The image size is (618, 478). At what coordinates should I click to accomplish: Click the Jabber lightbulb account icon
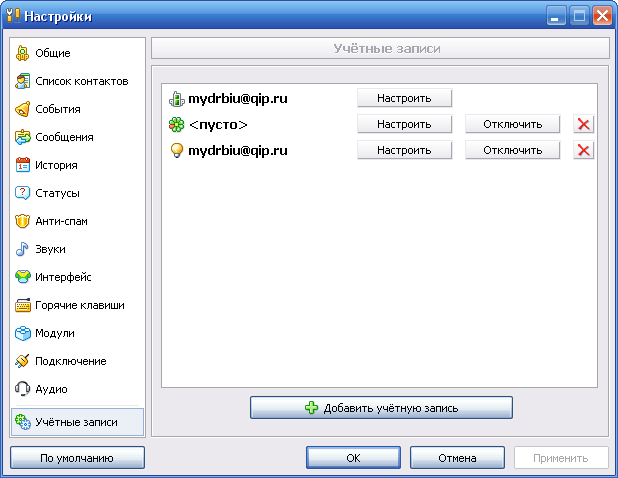tap(177, 151)
